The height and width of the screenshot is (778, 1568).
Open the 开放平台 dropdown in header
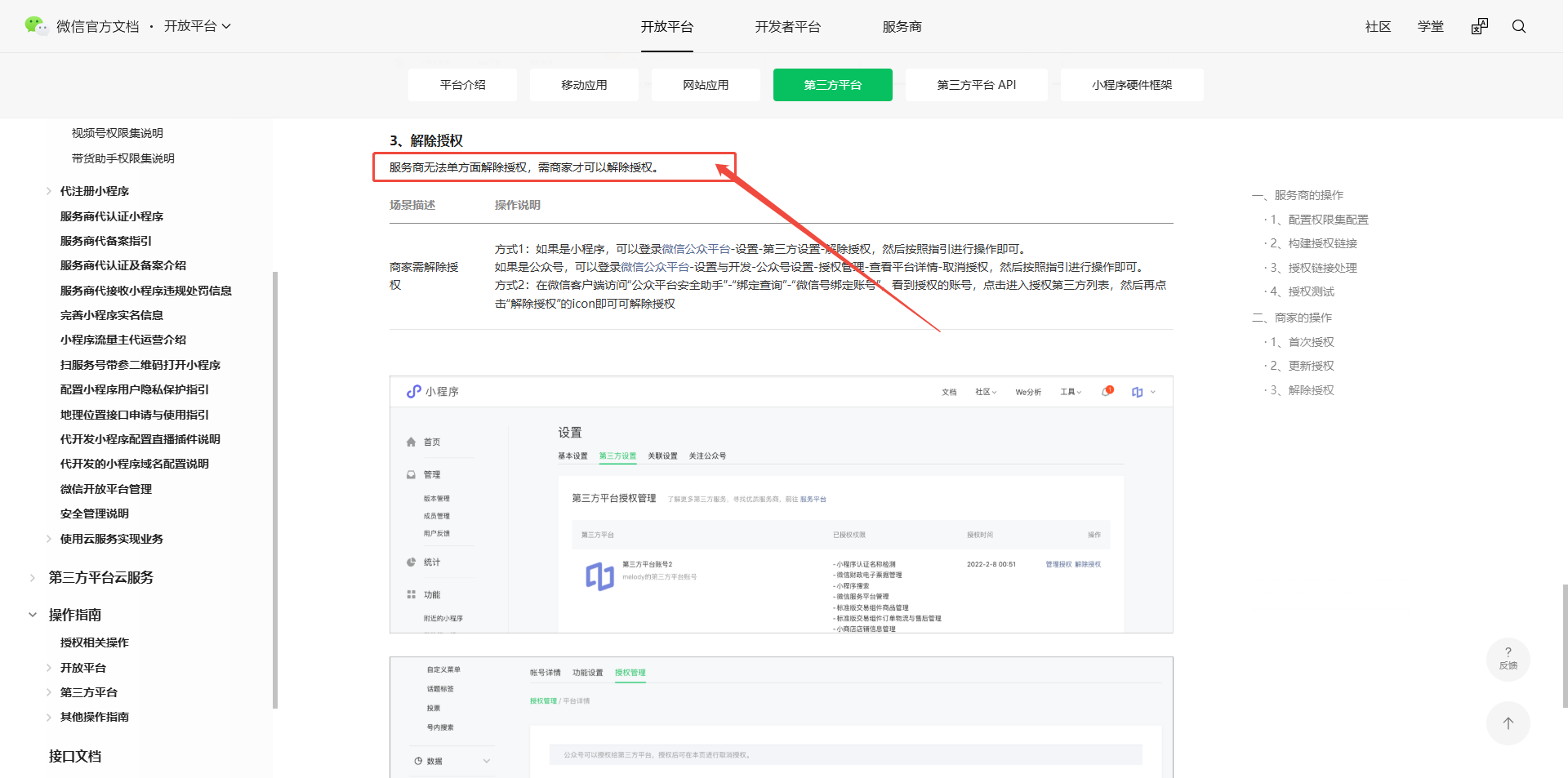coord(198,26)
